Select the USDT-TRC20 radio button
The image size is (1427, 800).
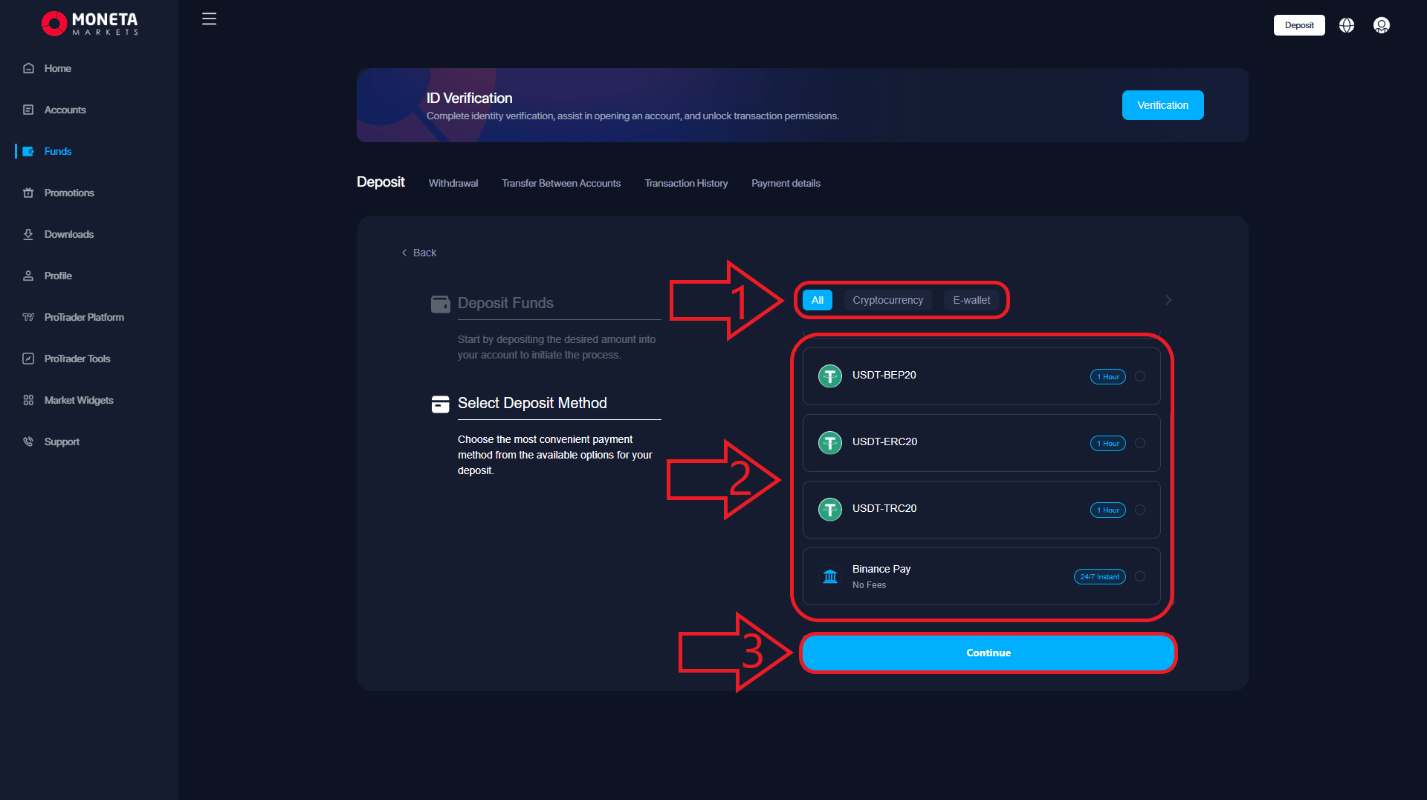point(1140,509)
